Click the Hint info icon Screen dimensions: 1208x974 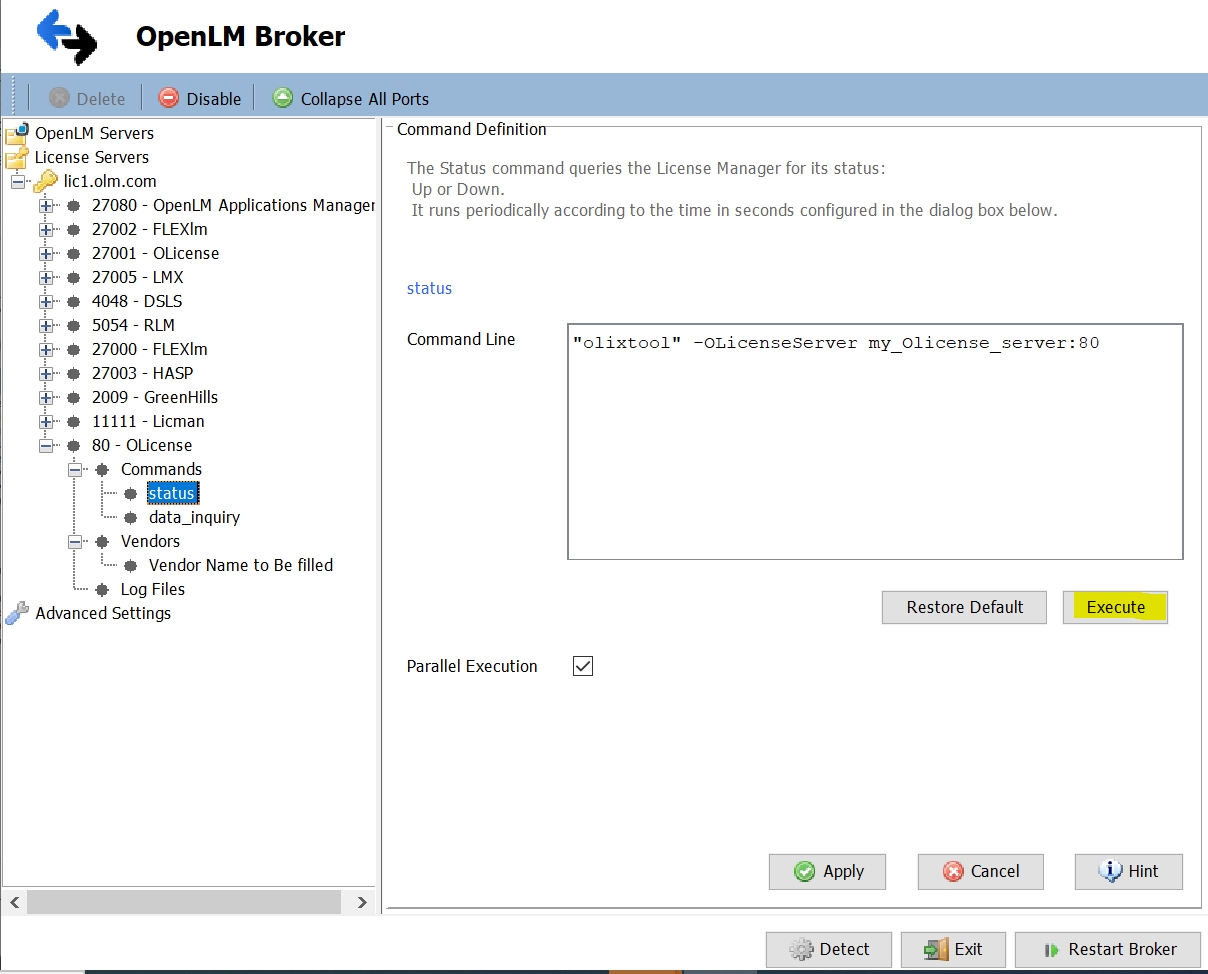click(x=1112, y=871)
